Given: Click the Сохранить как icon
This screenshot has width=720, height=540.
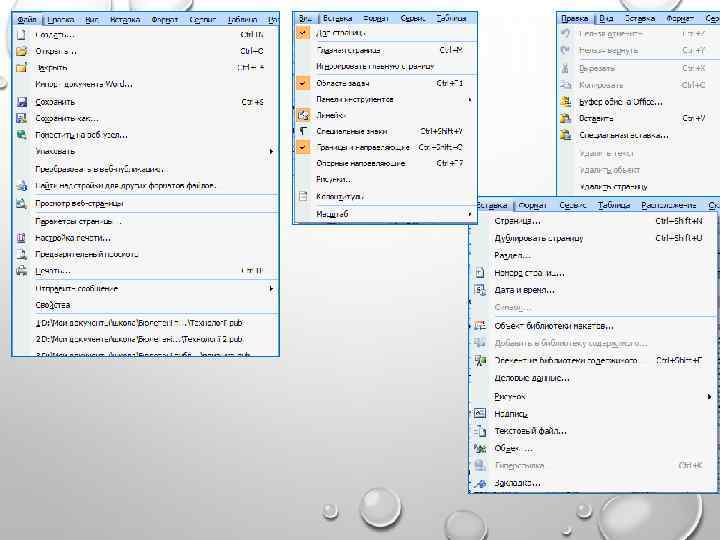Looking at the screenshot, I should [x=22, y=118].
